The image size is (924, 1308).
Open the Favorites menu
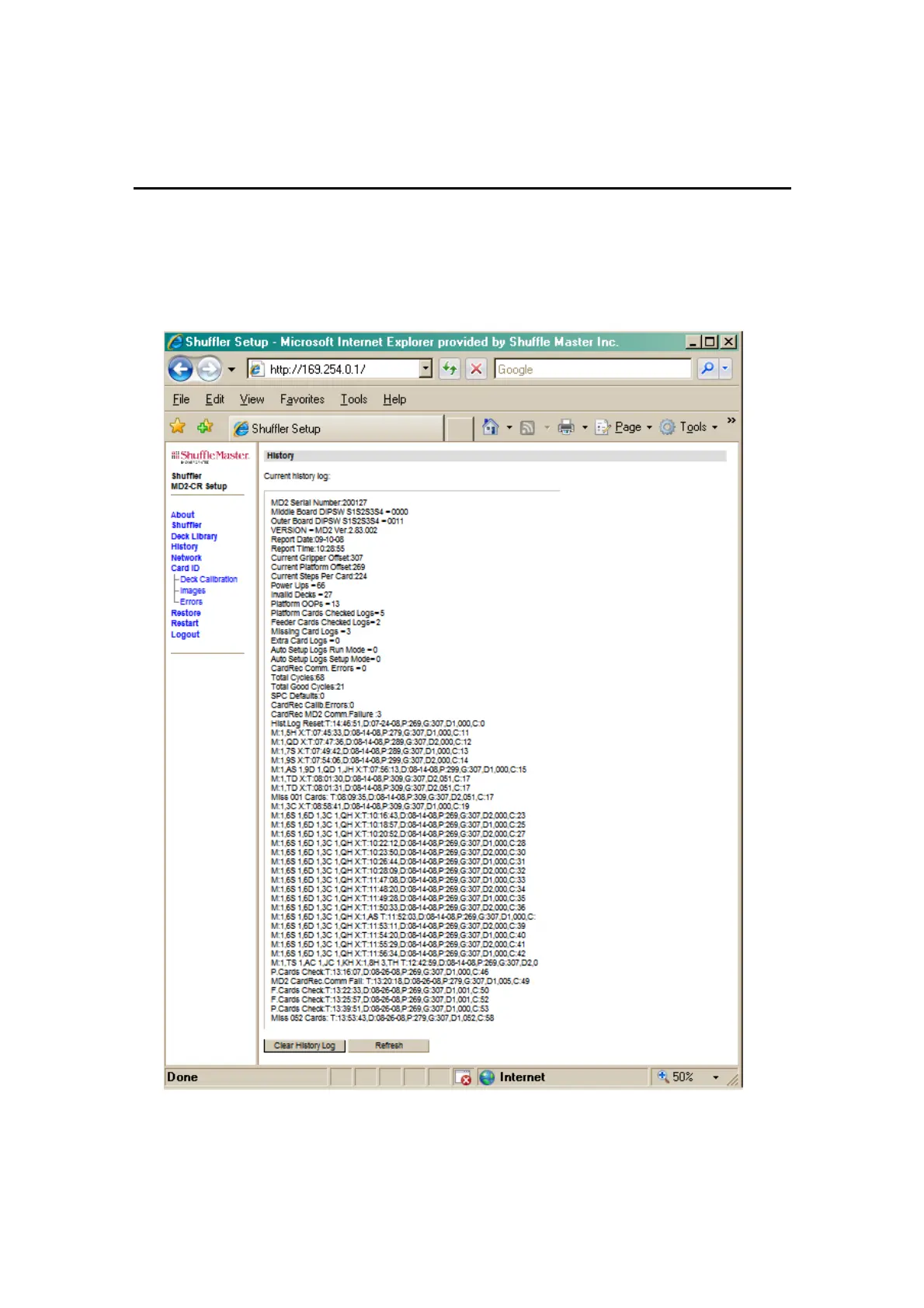302,399
